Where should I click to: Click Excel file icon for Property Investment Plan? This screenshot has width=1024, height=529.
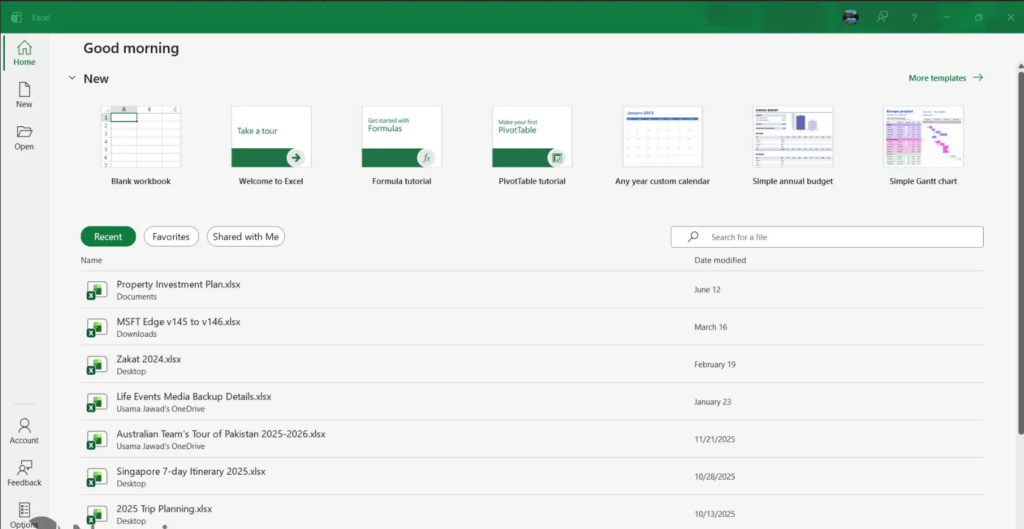97,290
